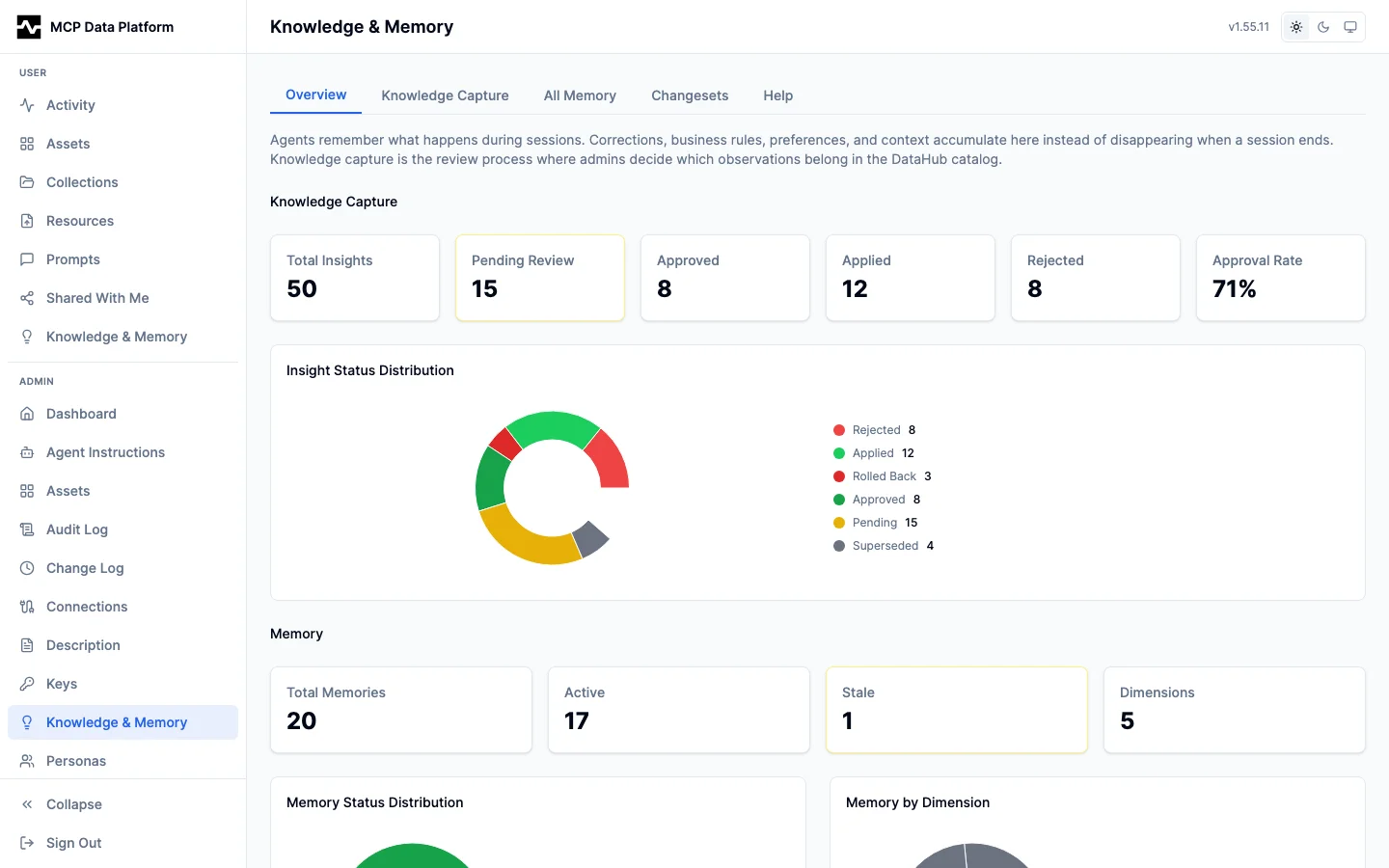Sign out of the platform
1389x868 pixels.
[73, 843]
